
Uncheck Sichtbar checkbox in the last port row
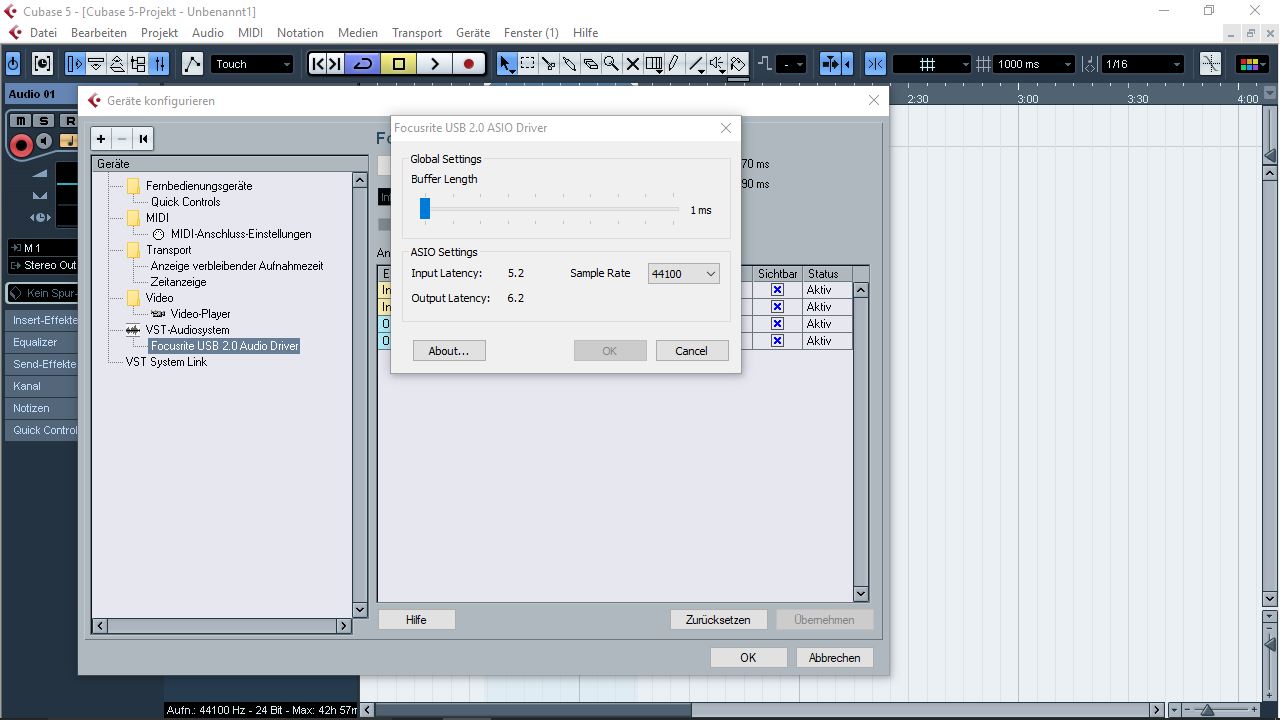[777, 341]
